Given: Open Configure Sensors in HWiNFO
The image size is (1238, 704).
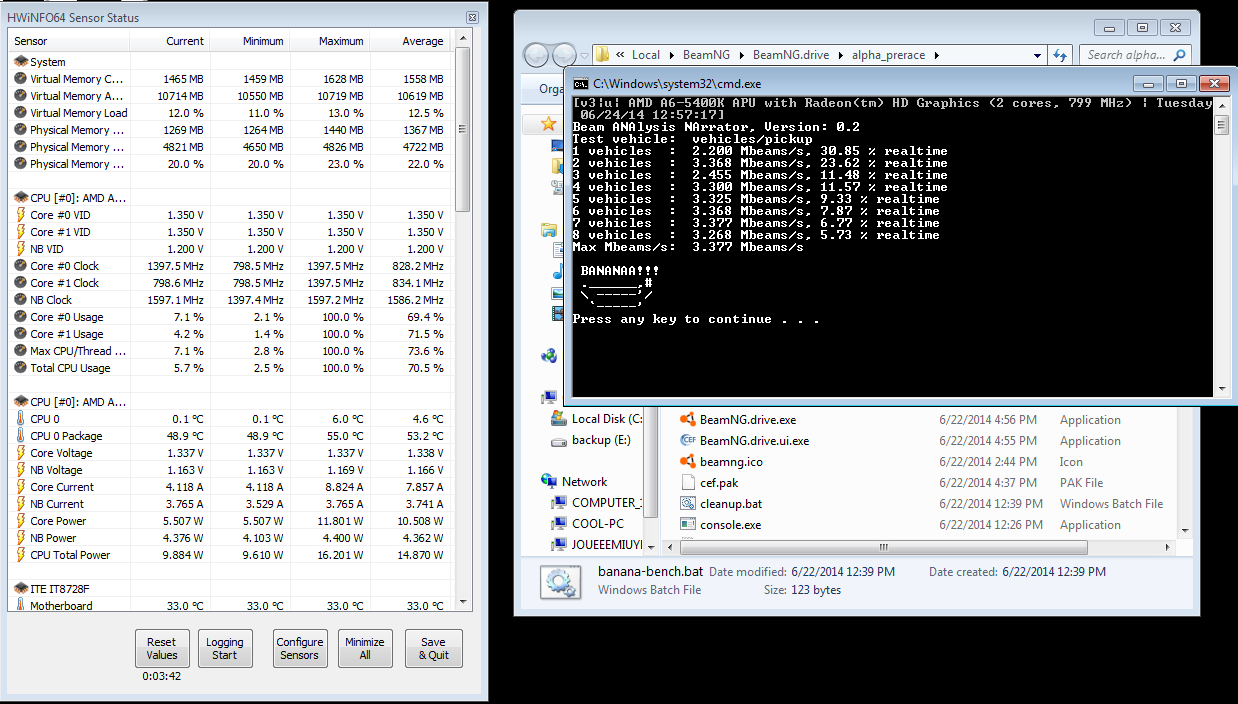Looking at the screenshot, I should click(x=300, y=648).
